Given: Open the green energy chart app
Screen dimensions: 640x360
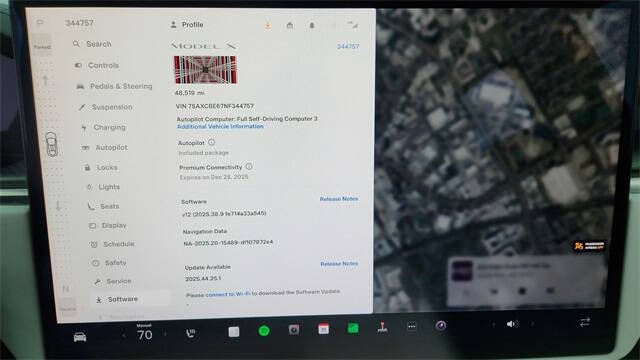Looking at the screenshot, I should tap(353, 328).
